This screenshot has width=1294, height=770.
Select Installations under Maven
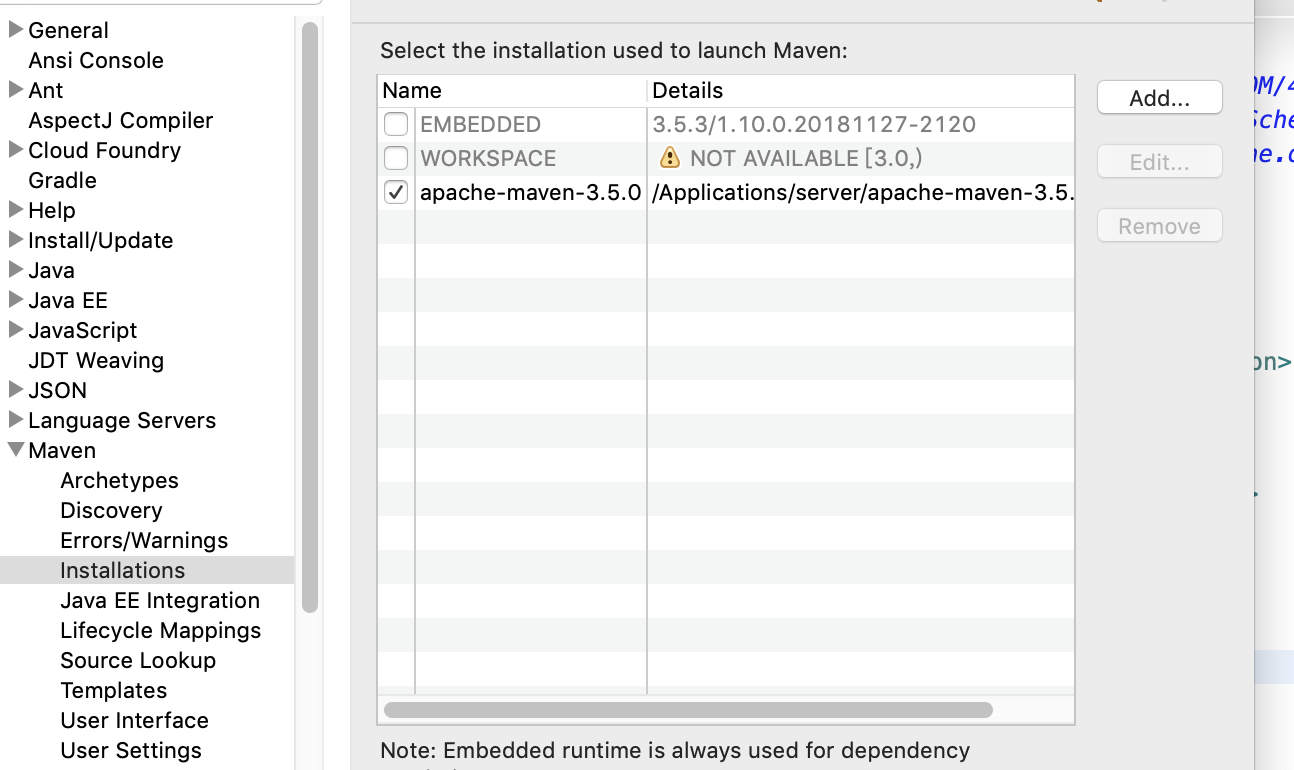123,570
